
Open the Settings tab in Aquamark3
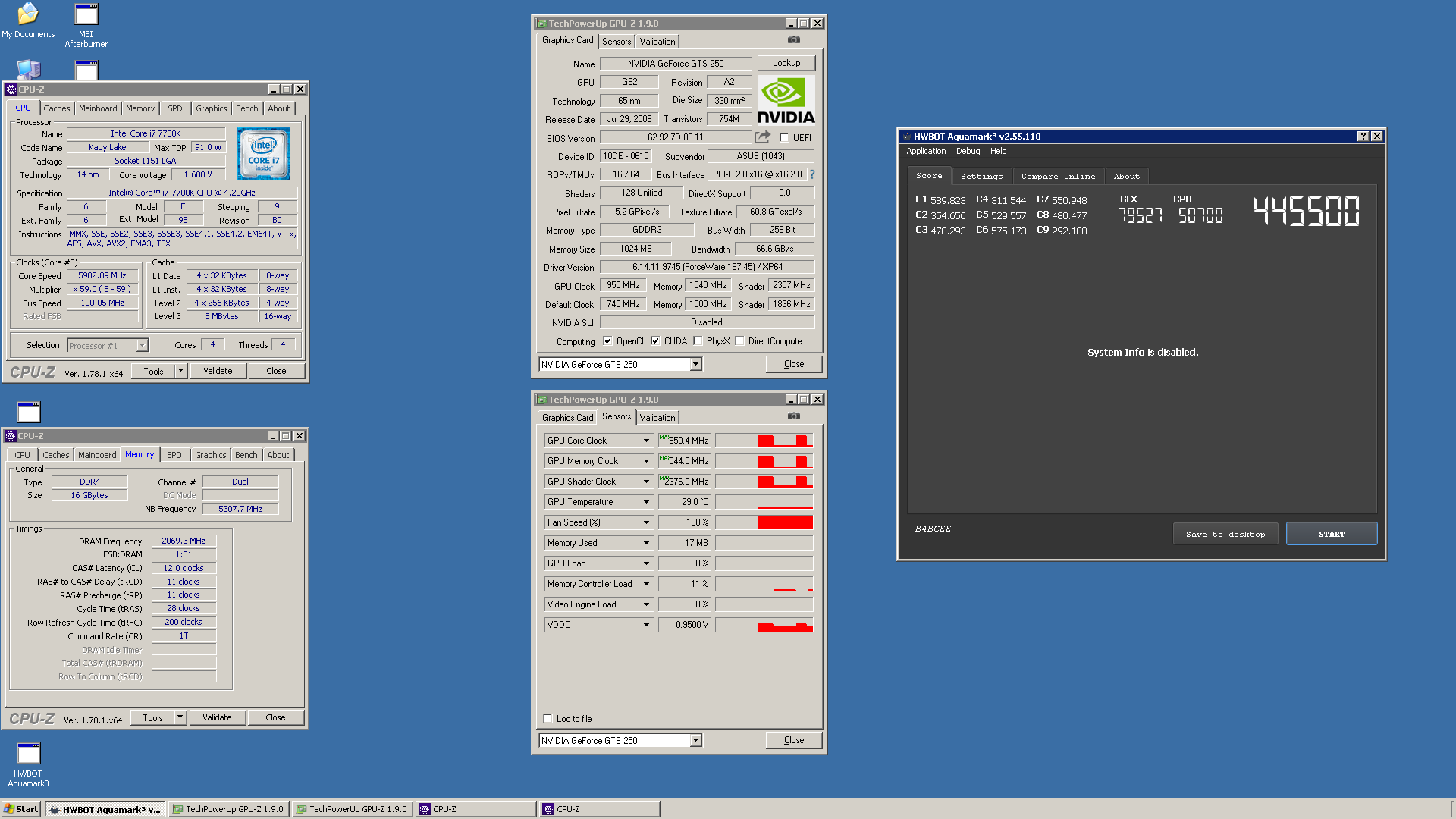click(981, 176)
